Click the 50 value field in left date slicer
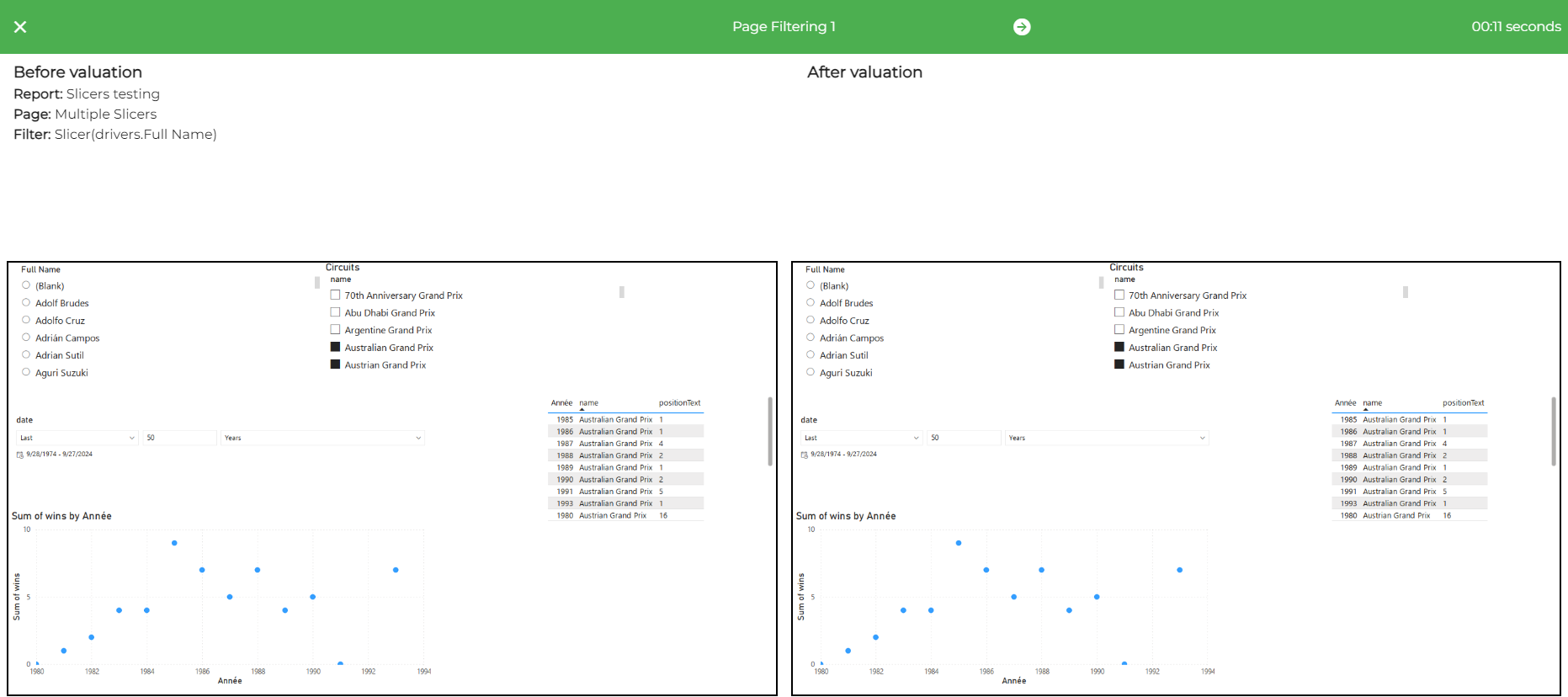The image size is (1568, 697). [180, 438]
